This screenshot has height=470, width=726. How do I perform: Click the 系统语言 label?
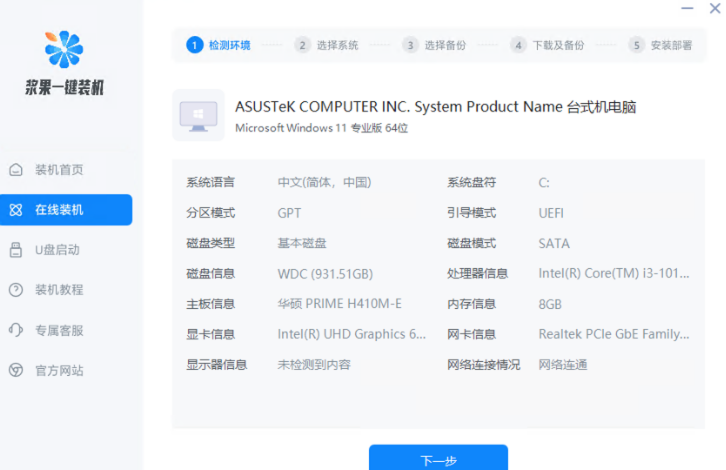pos(211,182)
